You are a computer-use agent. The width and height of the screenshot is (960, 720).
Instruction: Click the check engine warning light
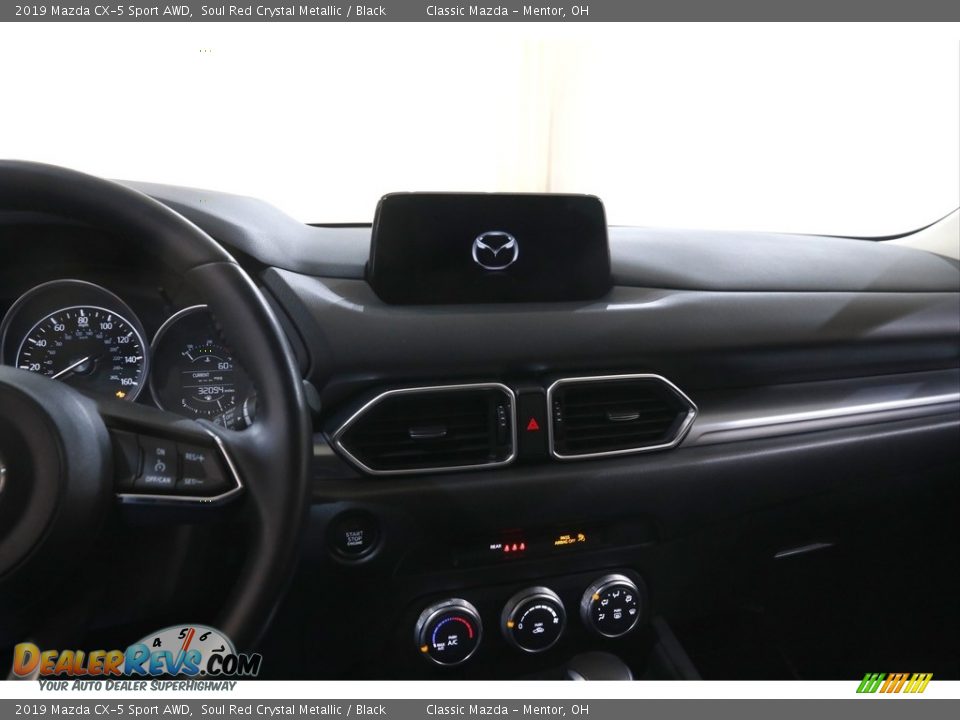(x=120, y=394)
